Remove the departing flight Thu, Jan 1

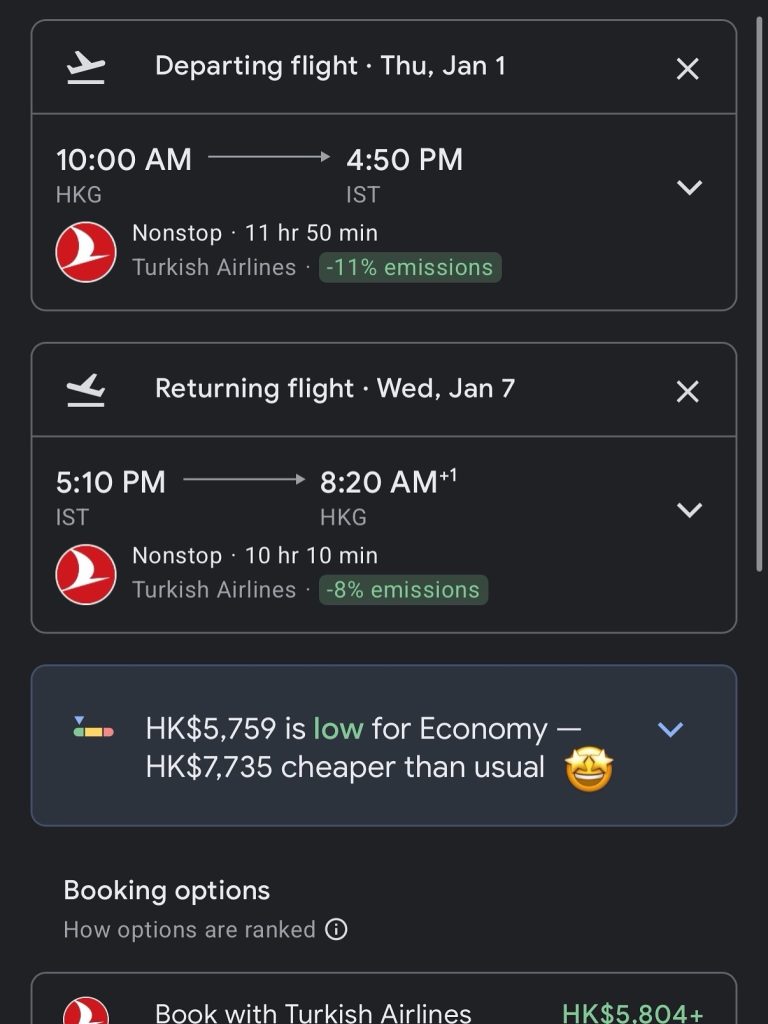688,69
